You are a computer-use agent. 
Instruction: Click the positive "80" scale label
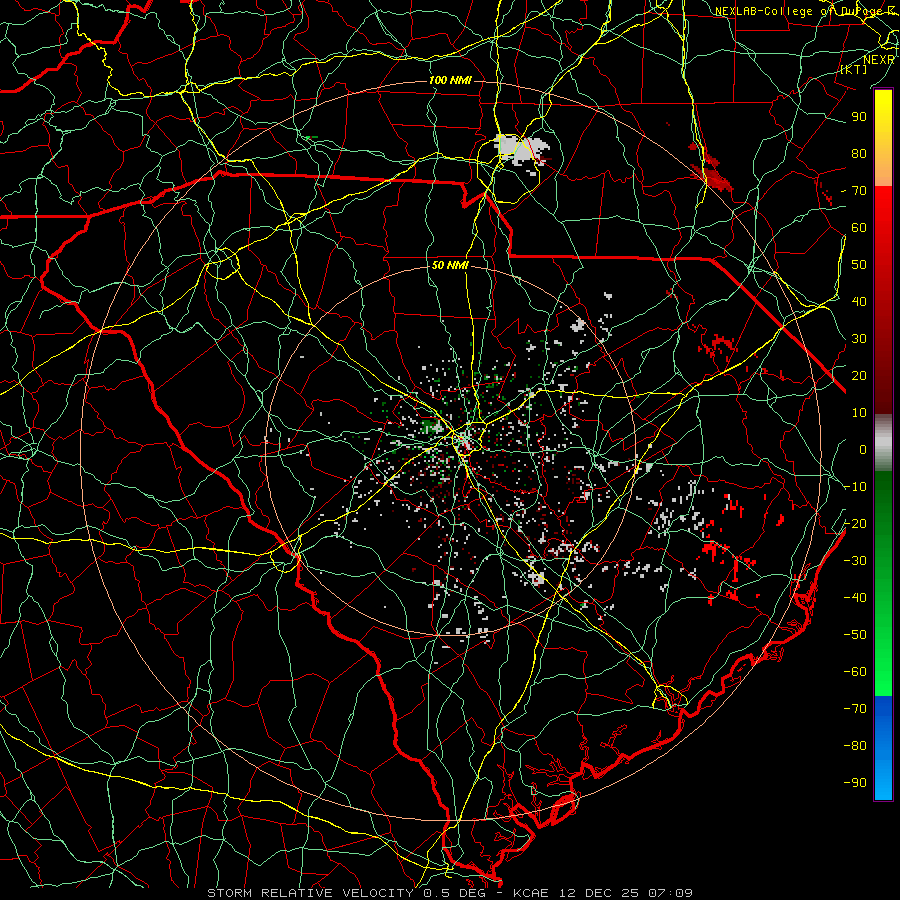859,154
